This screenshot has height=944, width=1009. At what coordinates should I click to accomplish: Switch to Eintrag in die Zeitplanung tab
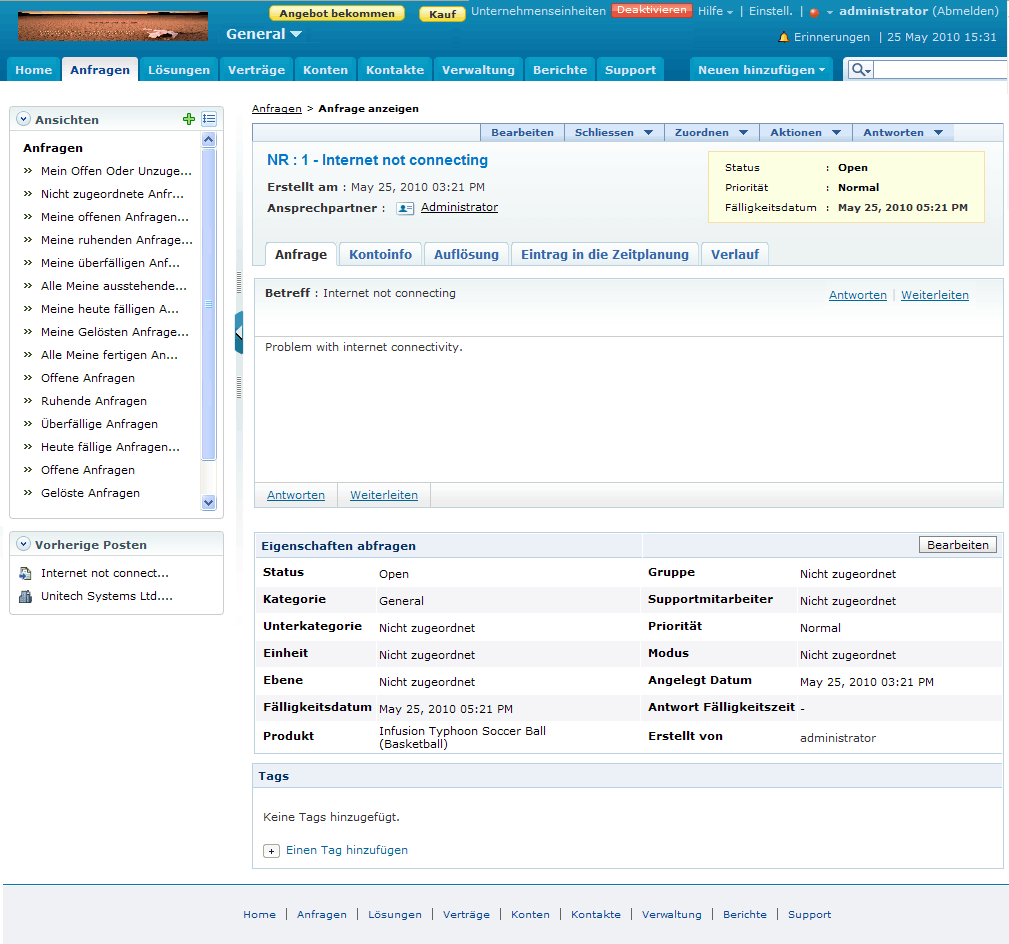tap(605, 254)
